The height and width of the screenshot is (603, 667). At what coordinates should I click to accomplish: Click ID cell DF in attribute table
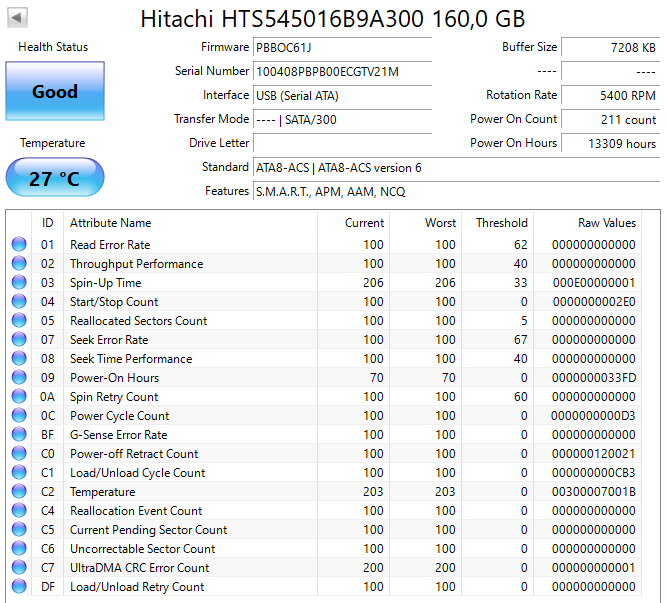(48, 586)
